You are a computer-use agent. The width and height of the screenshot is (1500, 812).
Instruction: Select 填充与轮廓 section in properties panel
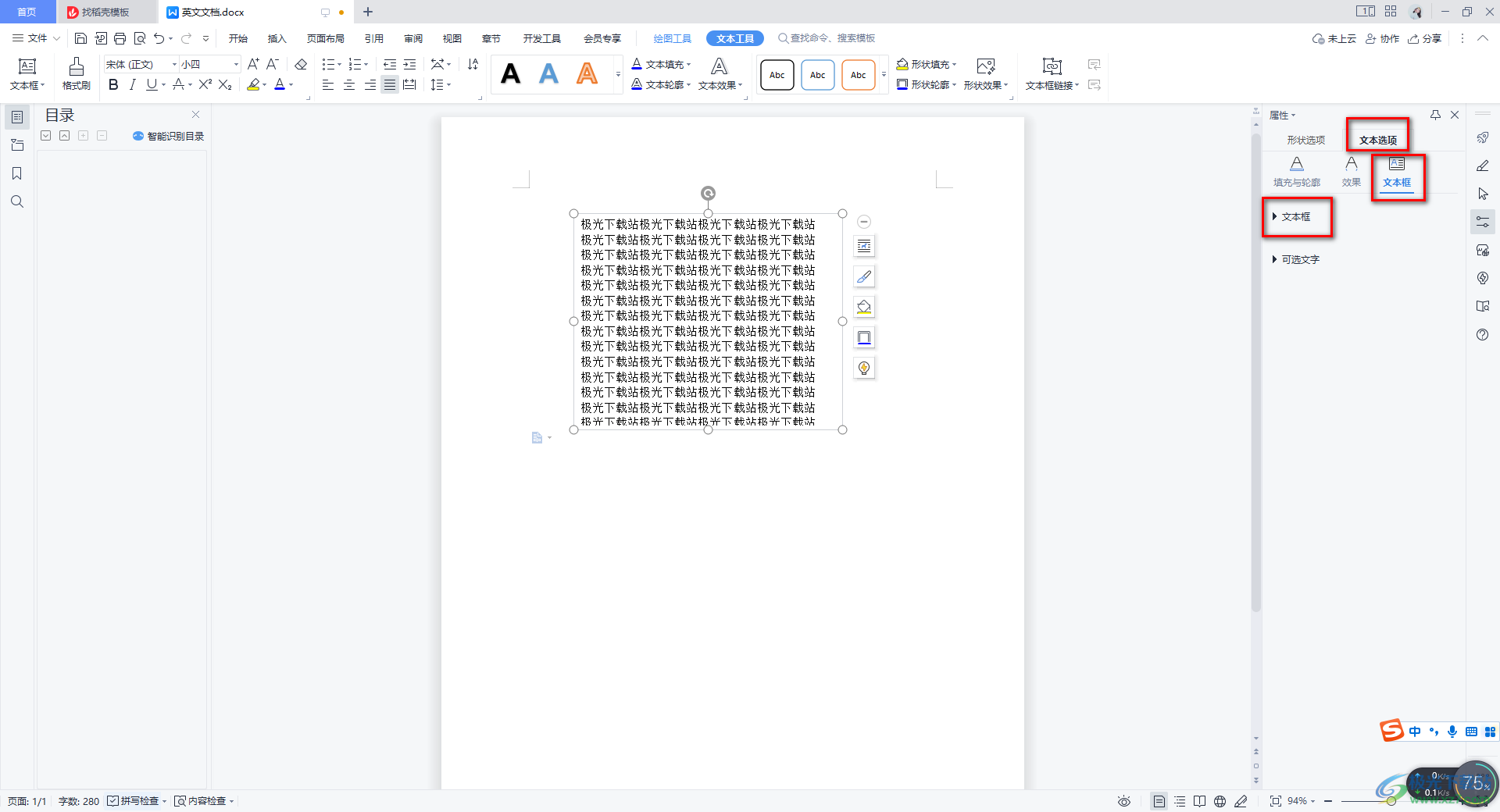click(x=1297, y=172)
